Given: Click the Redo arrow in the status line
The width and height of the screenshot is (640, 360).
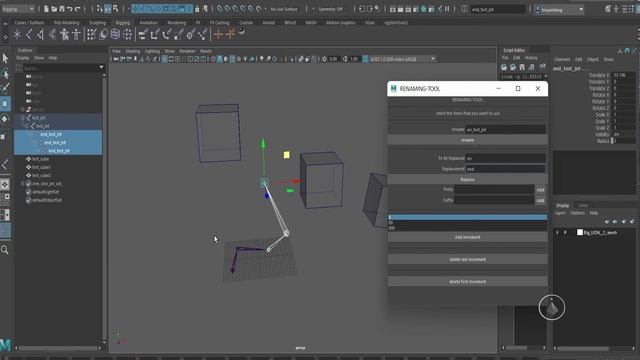Looking at the screenshot, I should 78,9.
